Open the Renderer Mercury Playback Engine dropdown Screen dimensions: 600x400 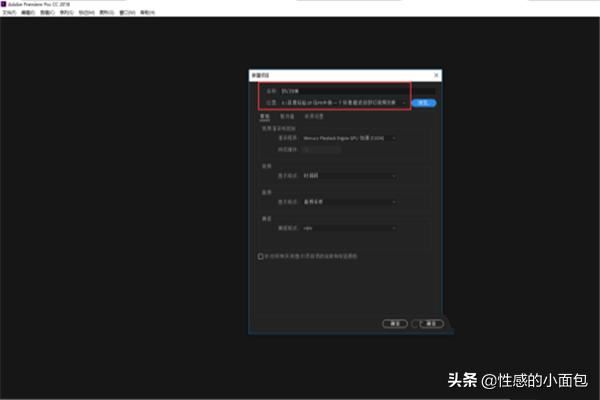349,138
